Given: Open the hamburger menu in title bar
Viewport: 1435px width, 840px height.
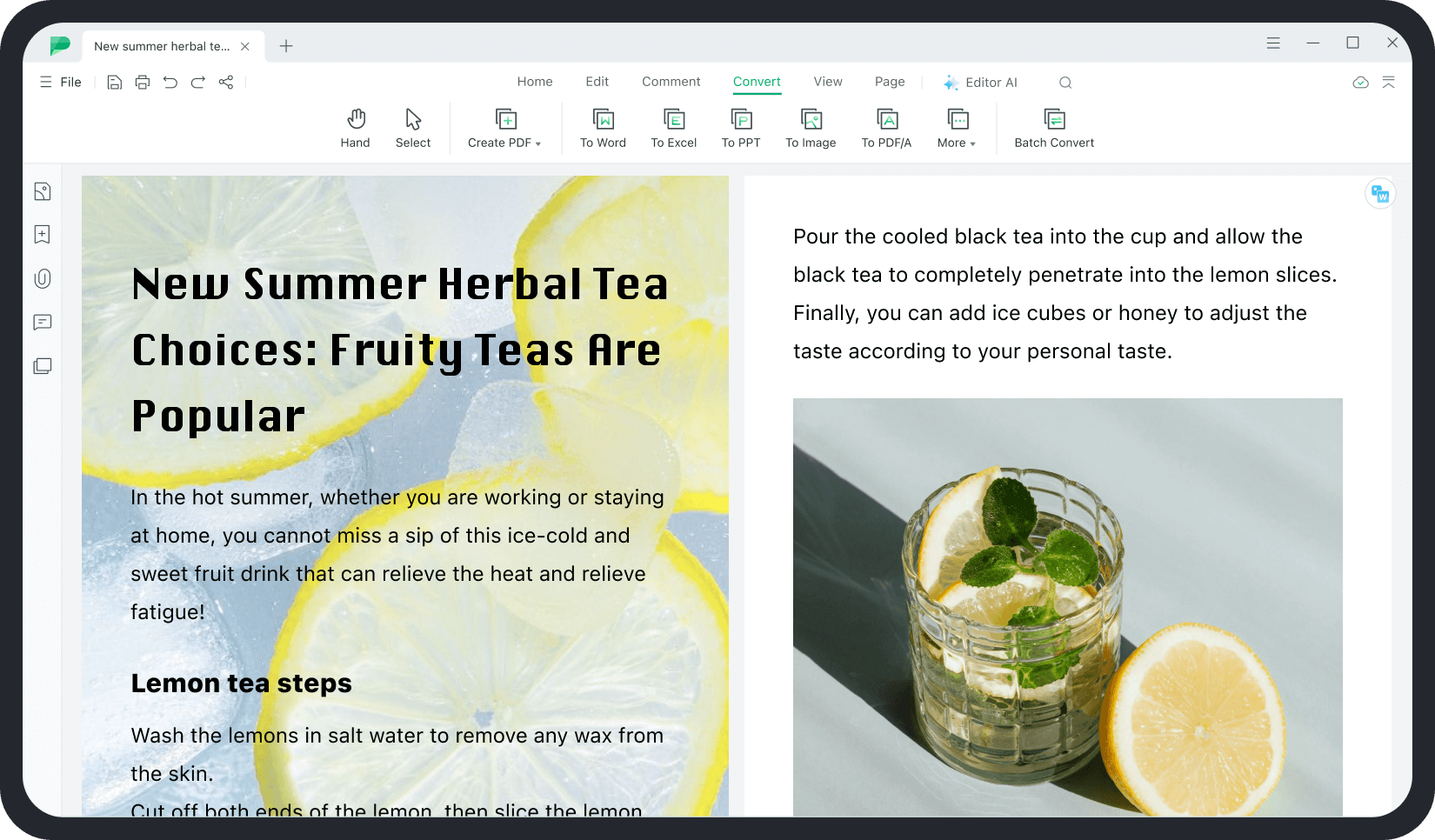Looking at the screenshot, I should 1273,43.
